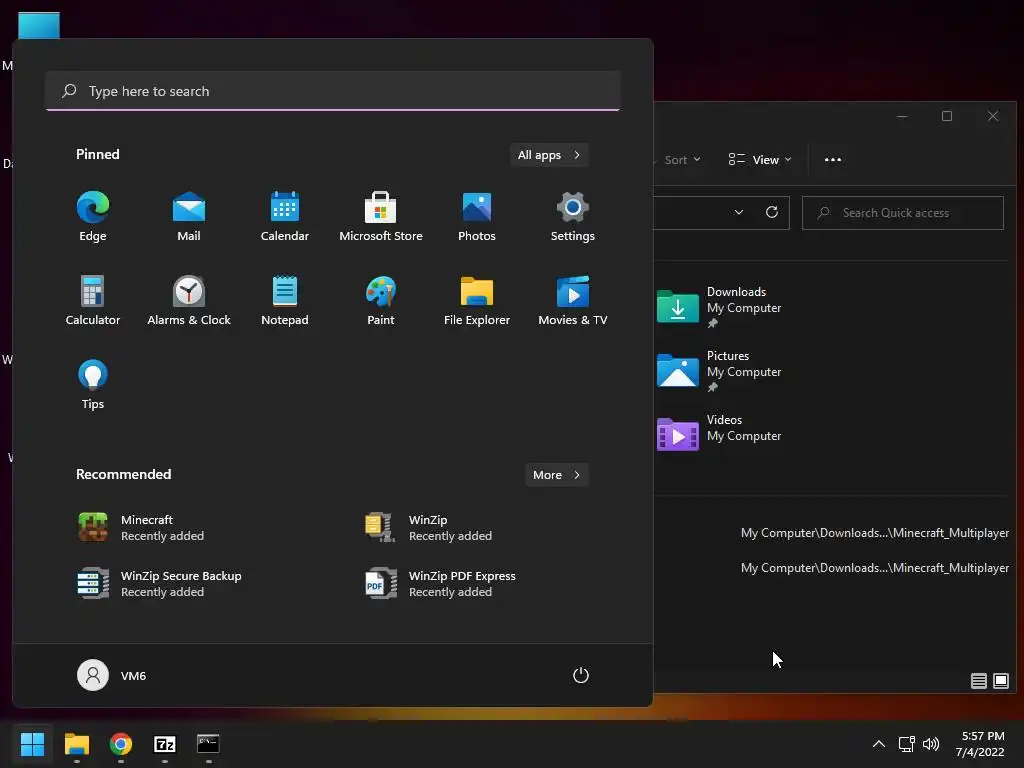Open Edge from pinned apps
The image size is (1024, 768).
(x=93, y=217)
